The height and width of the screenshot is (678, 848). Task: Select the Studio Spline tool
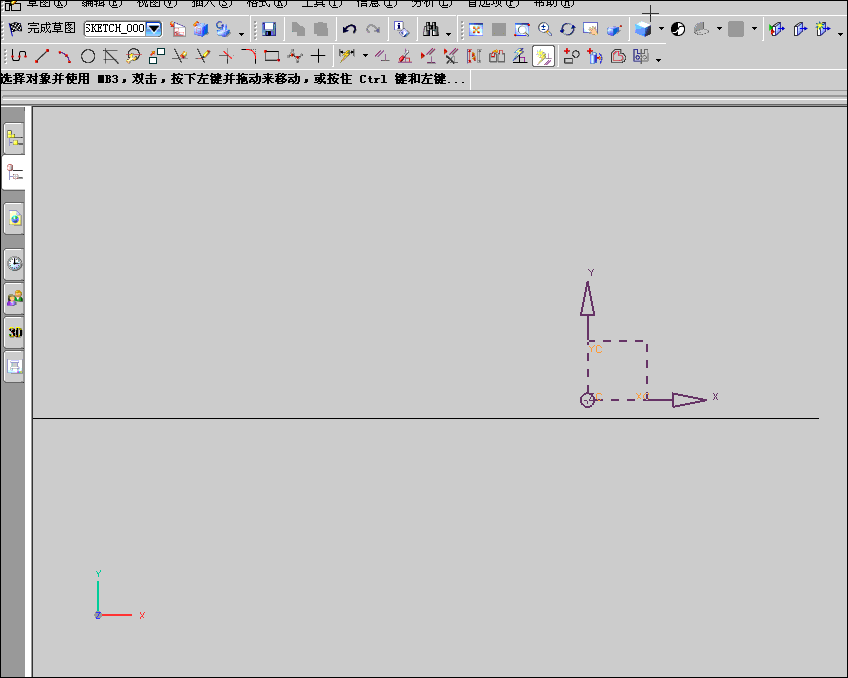295,56
